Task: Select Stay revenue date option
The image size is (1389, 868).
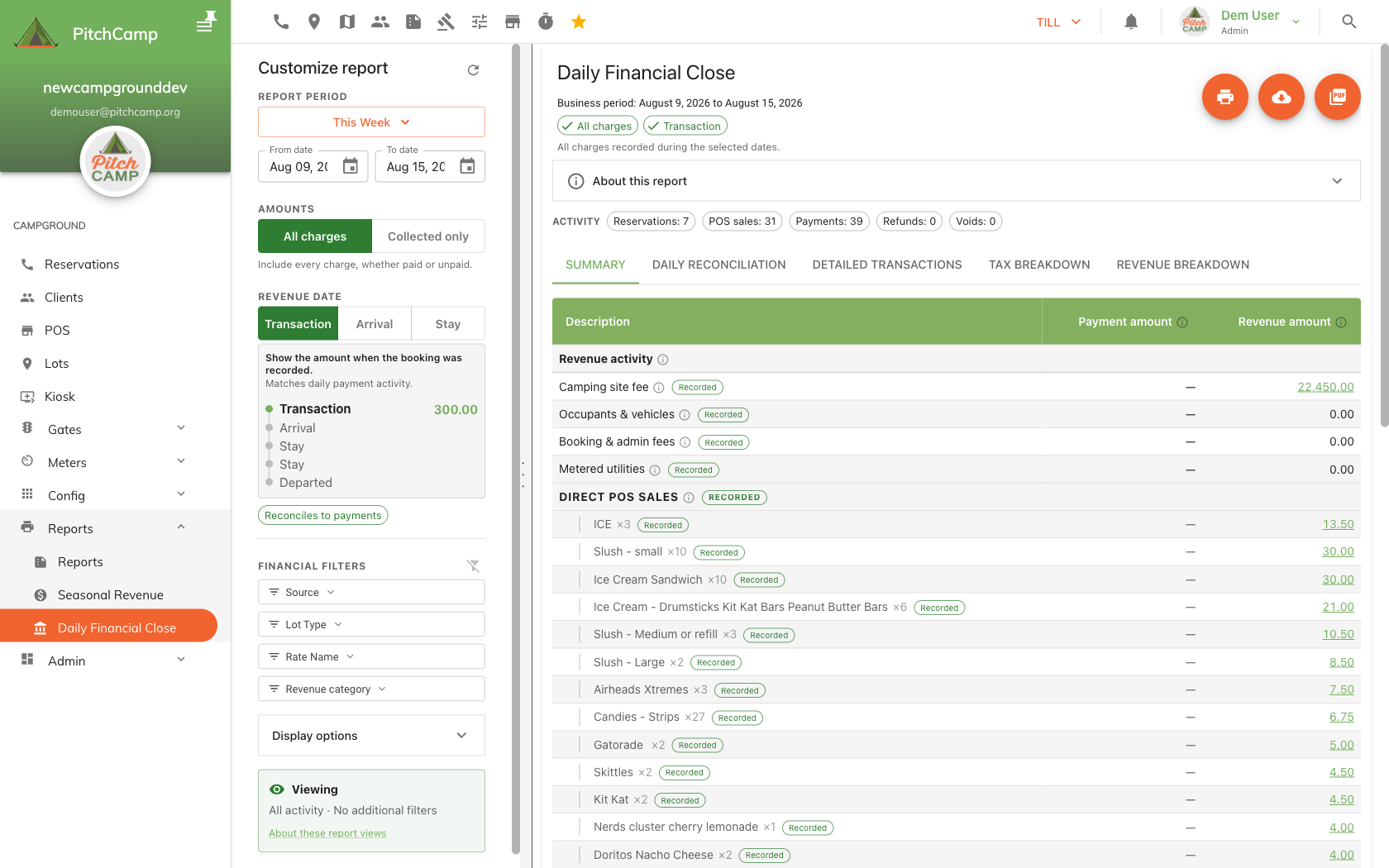Action: [x=448, y=324]
